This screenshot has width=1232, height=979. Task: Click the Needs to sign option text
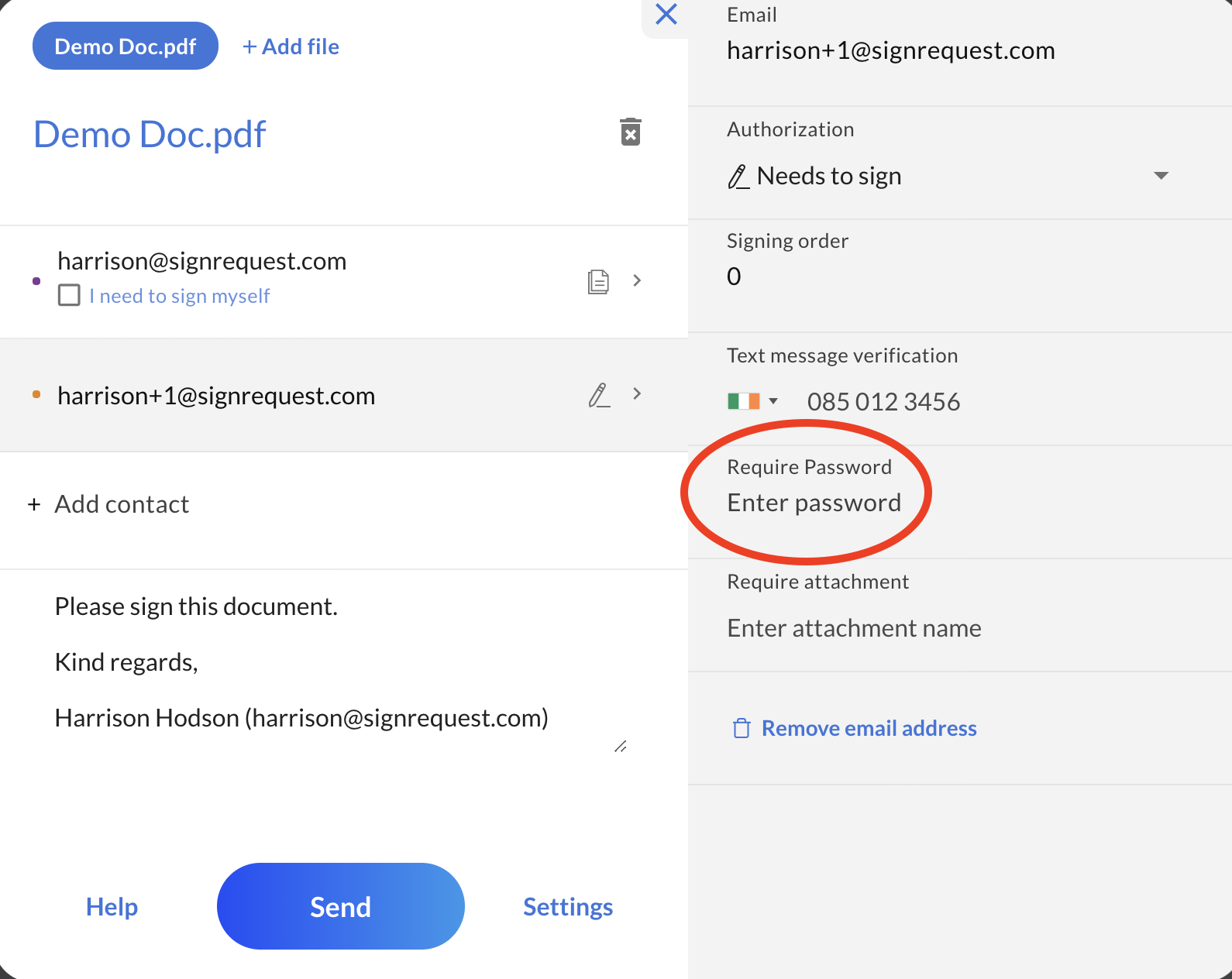[x=829, y=176]
